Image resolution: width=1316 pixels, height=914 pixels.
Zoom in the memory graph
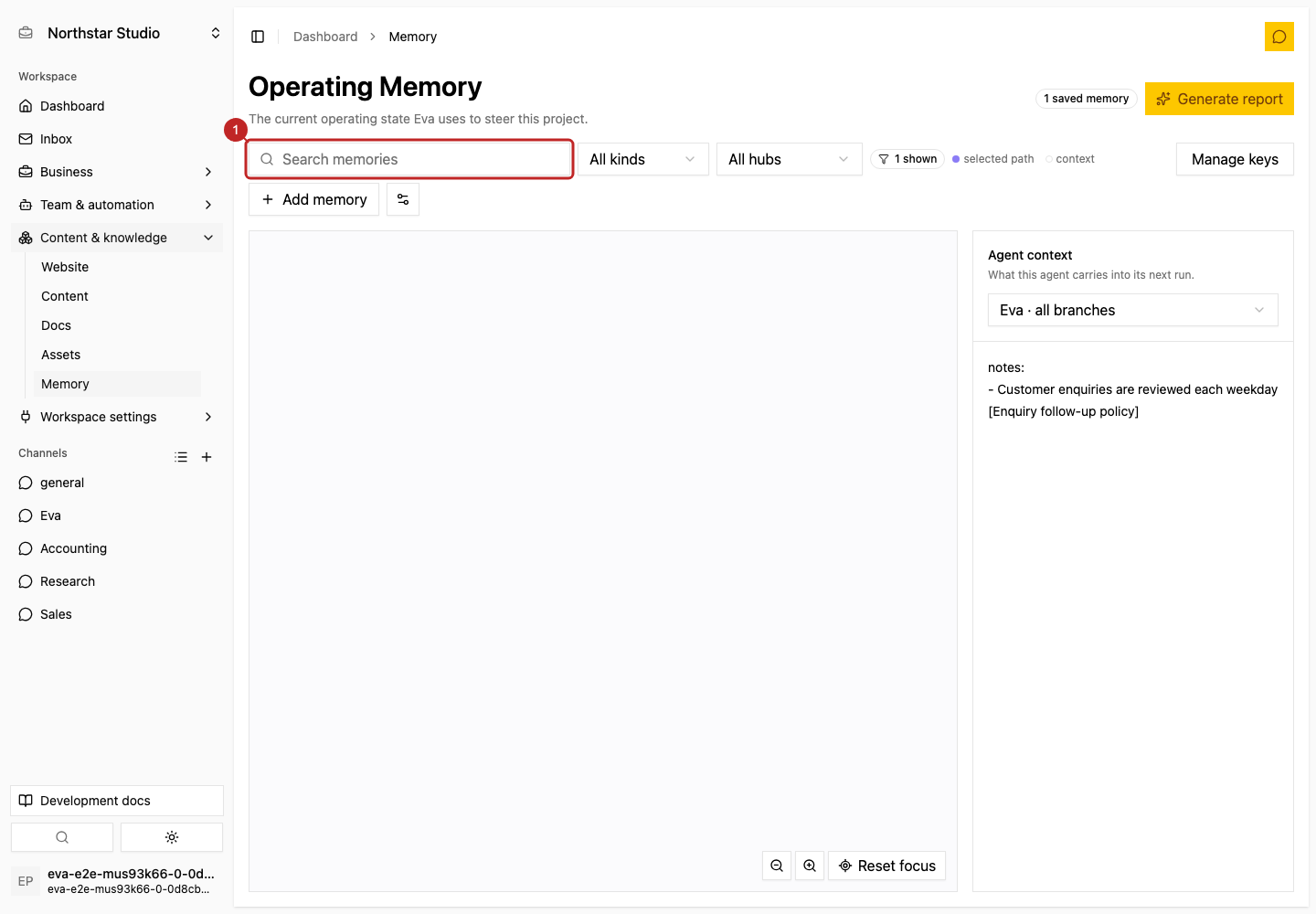coord(810,866)
